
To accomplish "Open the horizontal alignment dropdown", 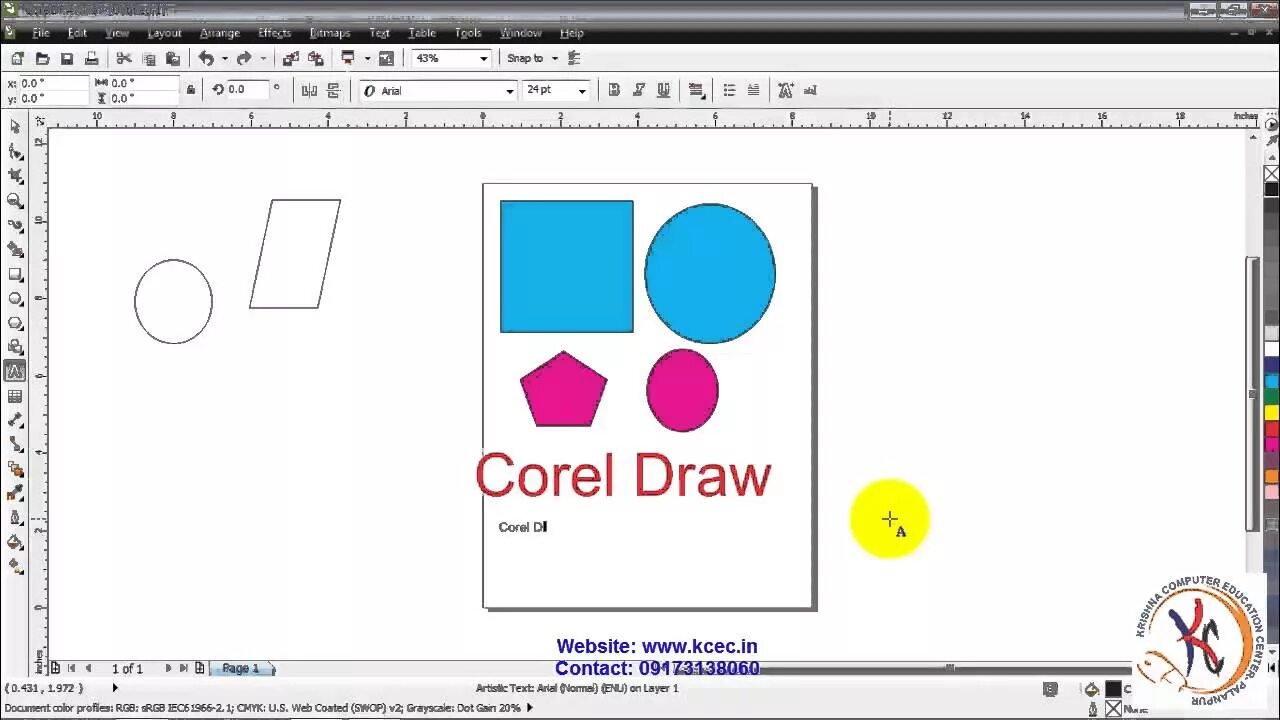I will [696, 90].
